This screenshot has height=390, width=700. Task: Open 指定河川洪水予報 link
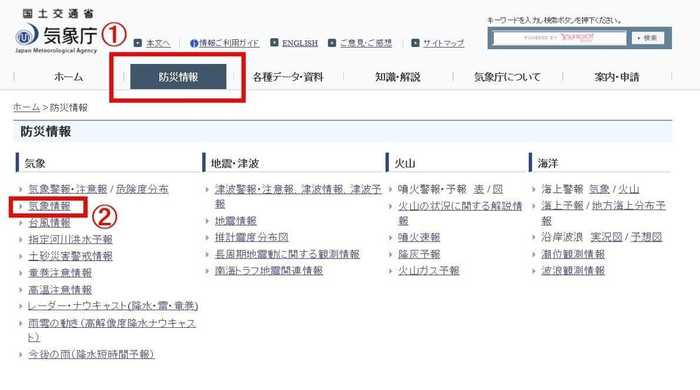coord(70,240)
